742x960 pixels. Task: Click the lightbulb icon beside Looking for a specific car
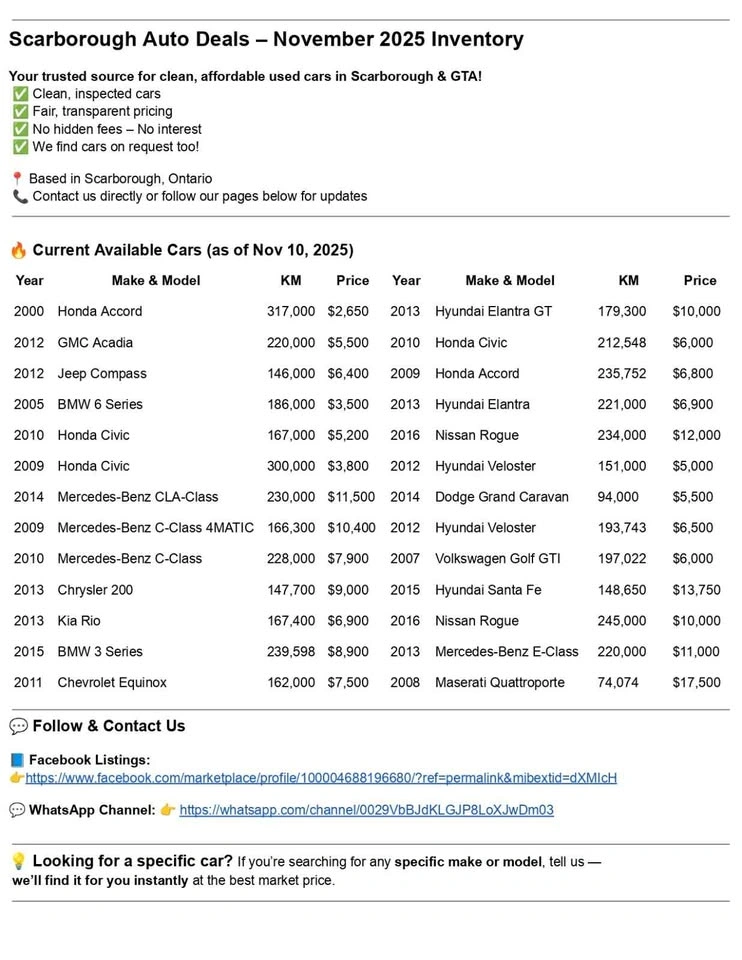pos(18,861)
